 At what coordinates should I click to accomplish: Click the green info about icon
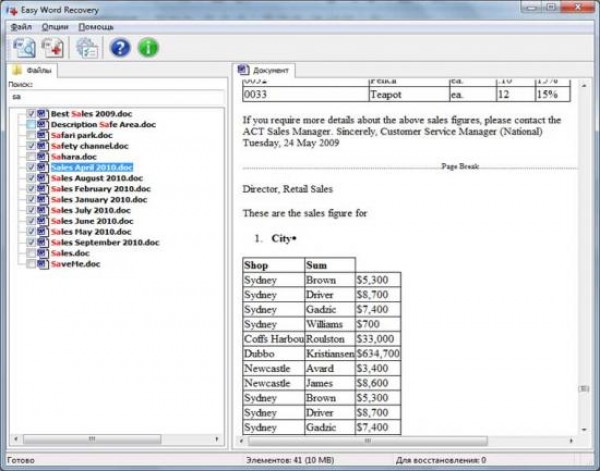(148, 47)
